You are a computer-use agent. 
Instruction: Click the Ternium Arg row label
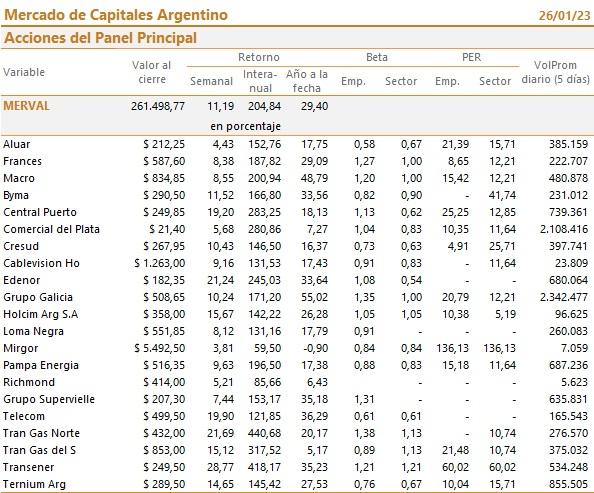pyautogui.click(x=34, y=484)
